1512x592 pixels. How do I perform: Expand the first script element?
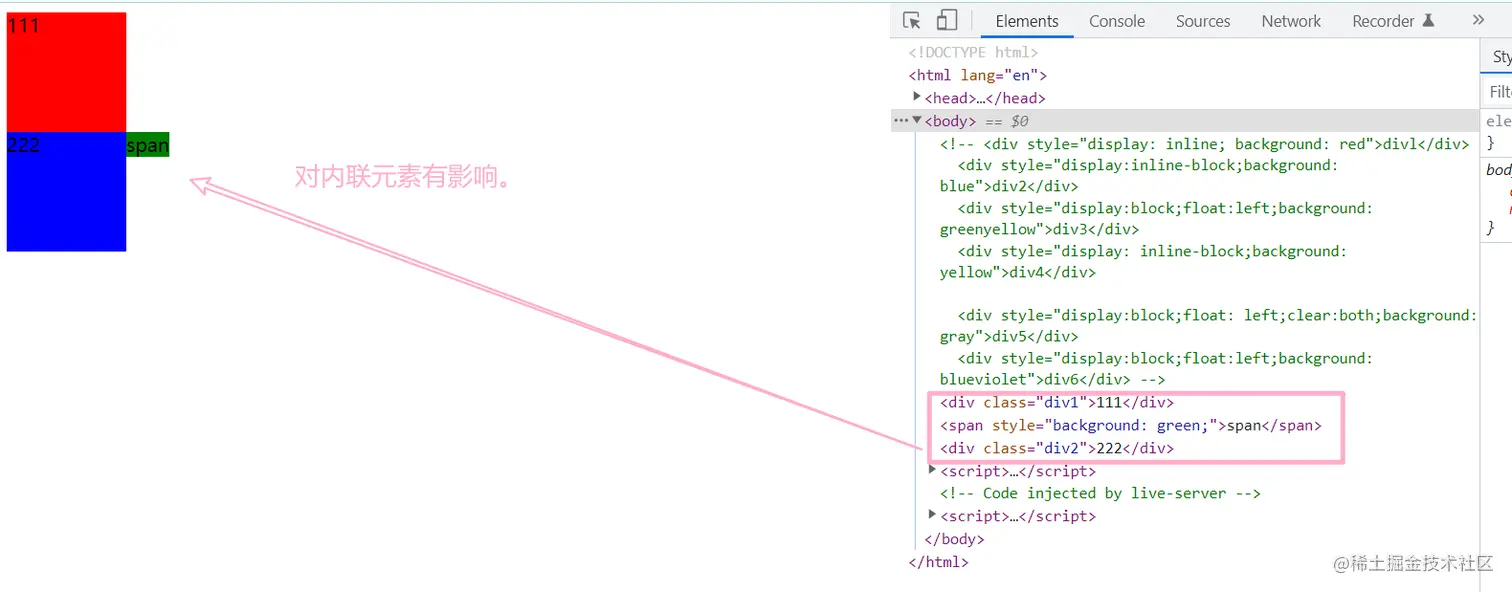[933, 470]
